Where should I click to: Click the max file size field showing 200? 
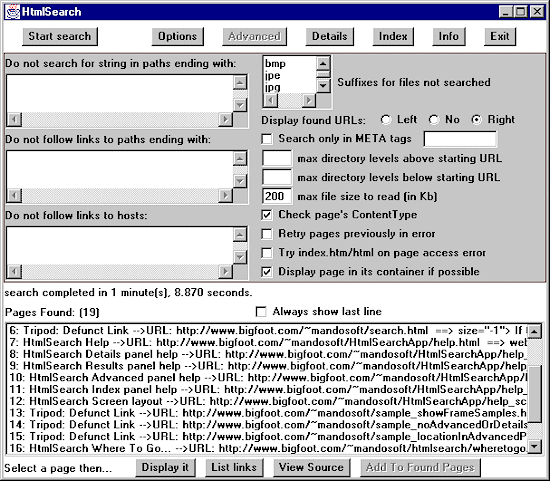(277, 196)
